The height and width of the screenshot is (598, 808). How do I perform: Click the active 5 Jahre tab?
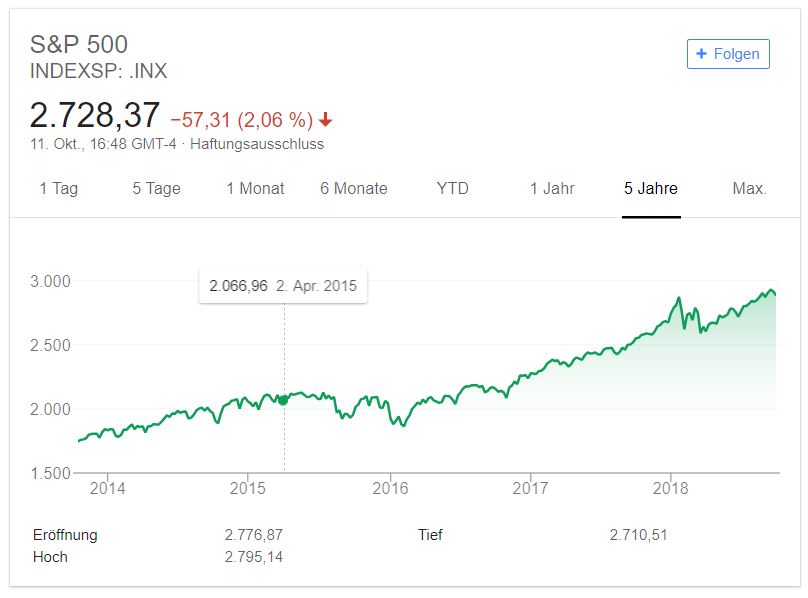[651, 188]
